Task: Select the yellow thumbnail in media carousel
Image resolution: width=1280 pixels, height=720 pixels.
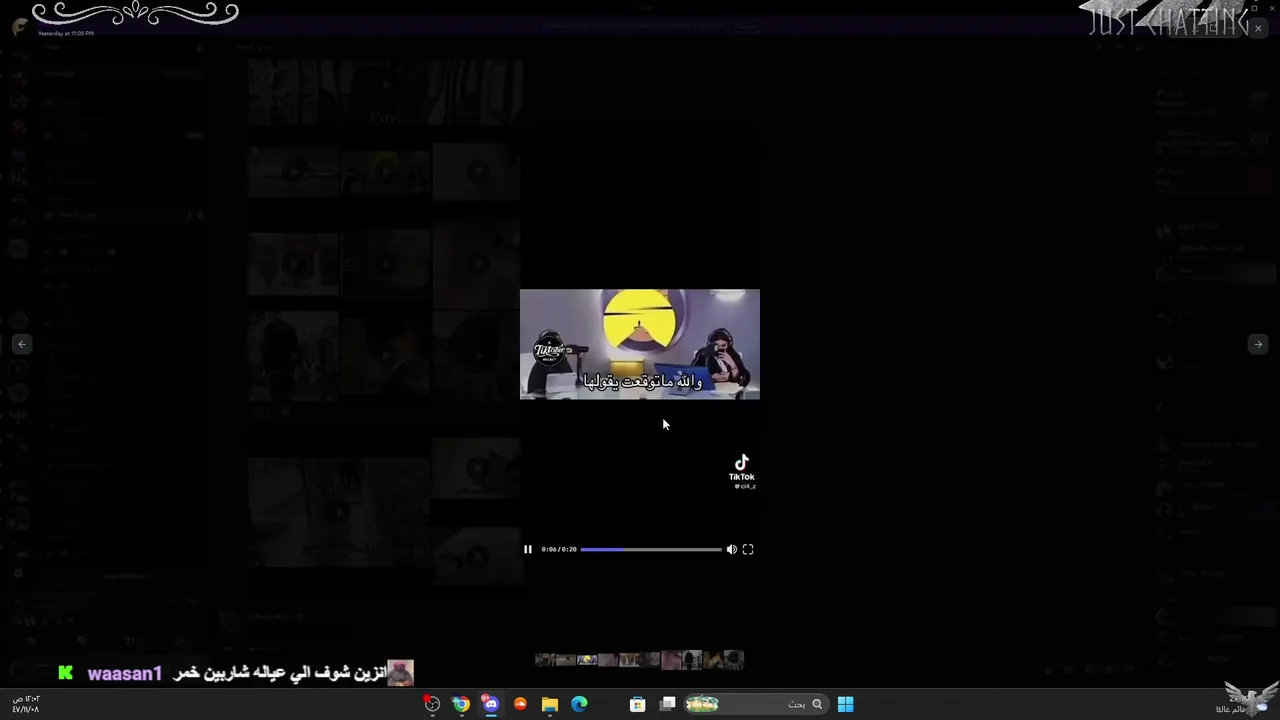Action: tap(587, 660)
